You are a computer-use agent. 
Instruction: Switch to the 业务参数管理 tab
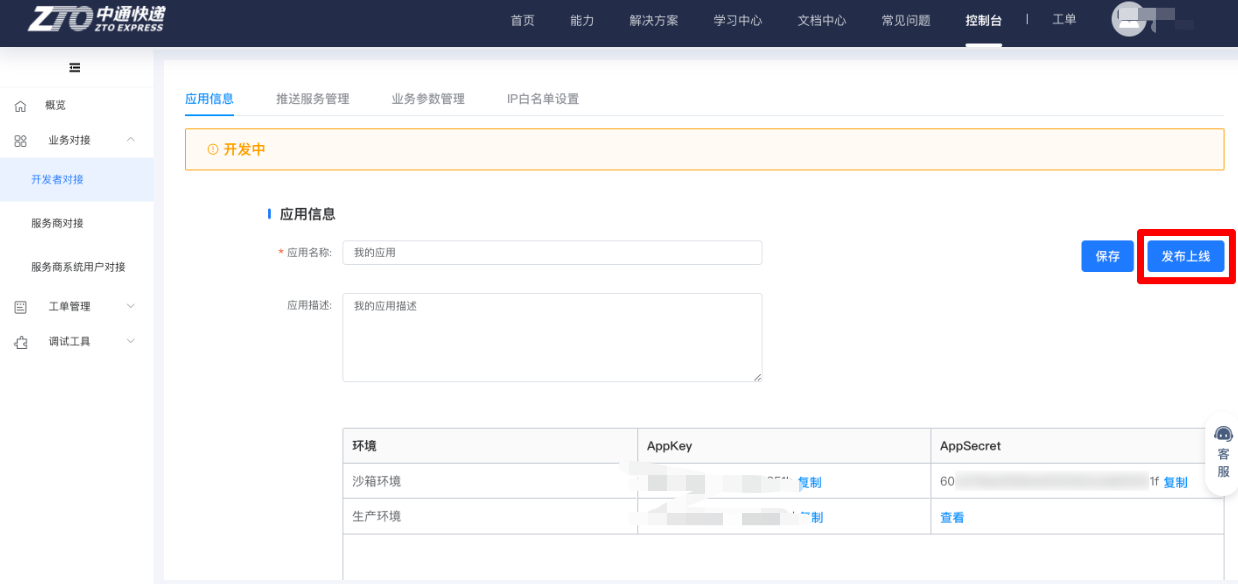tap(428, 99)
